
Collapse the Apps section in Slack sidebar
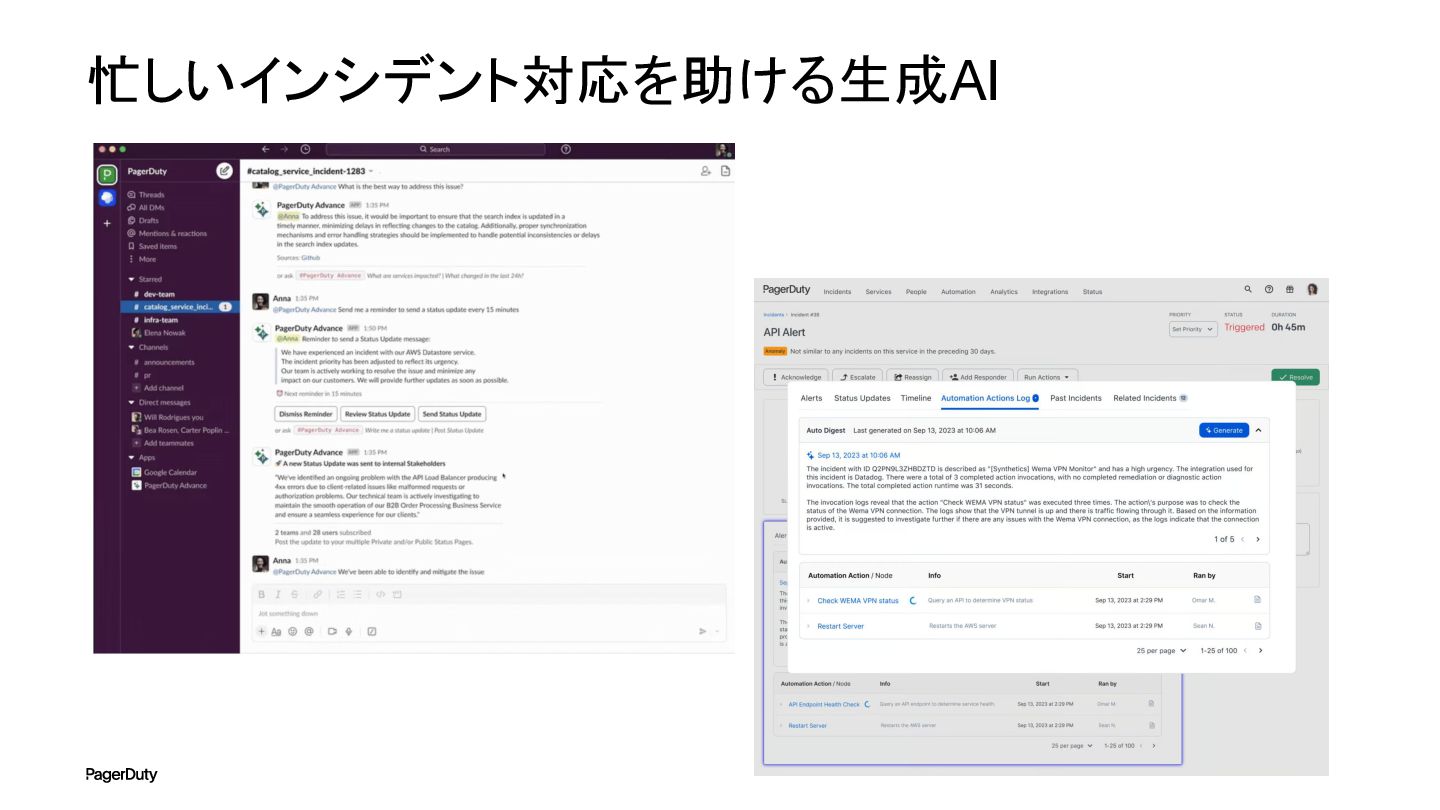coord(131,457)
